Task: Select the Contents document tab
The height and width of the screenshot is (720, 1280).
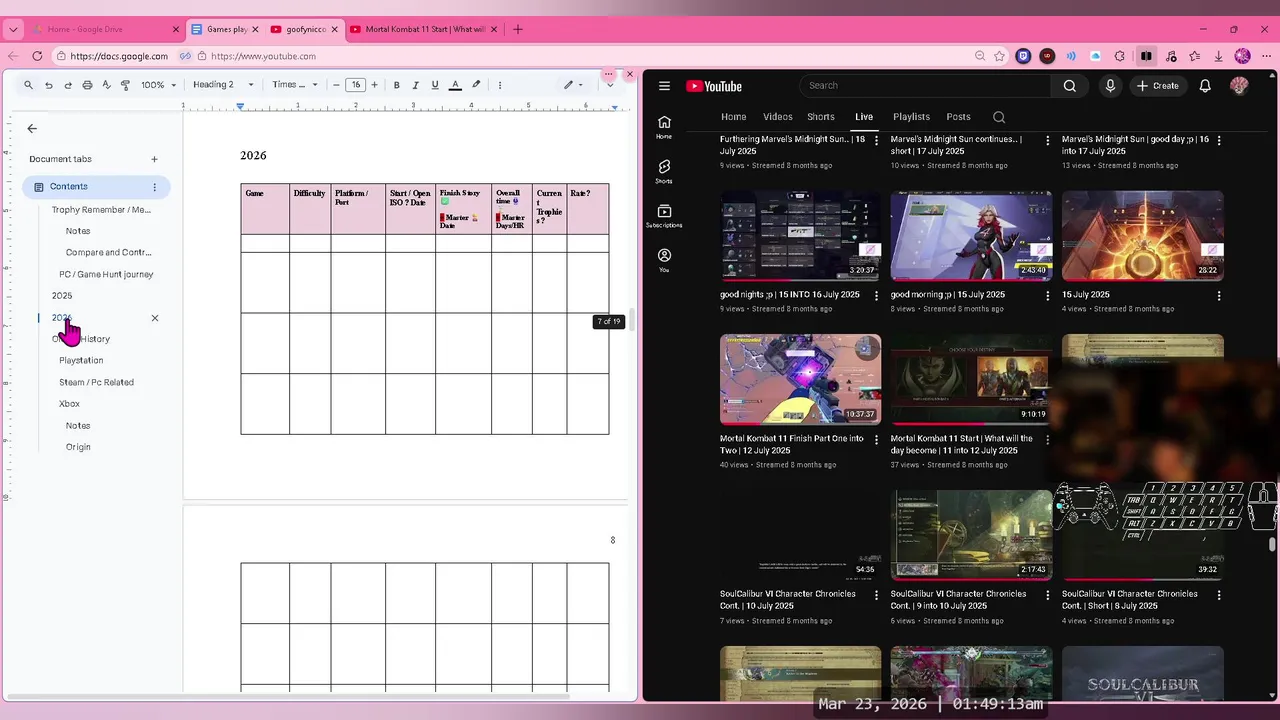Action: tap(96, 187)
